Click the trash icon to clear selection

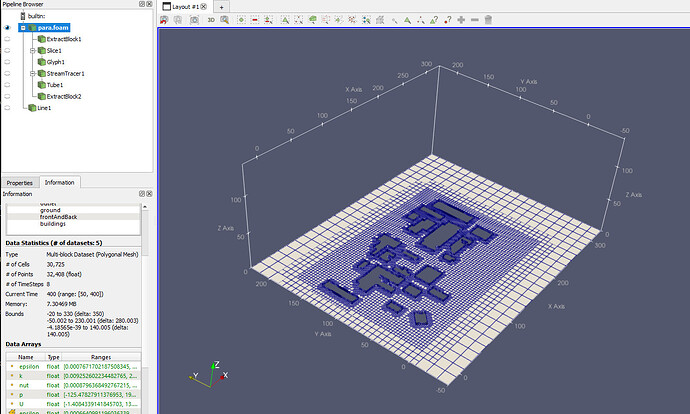488,20
